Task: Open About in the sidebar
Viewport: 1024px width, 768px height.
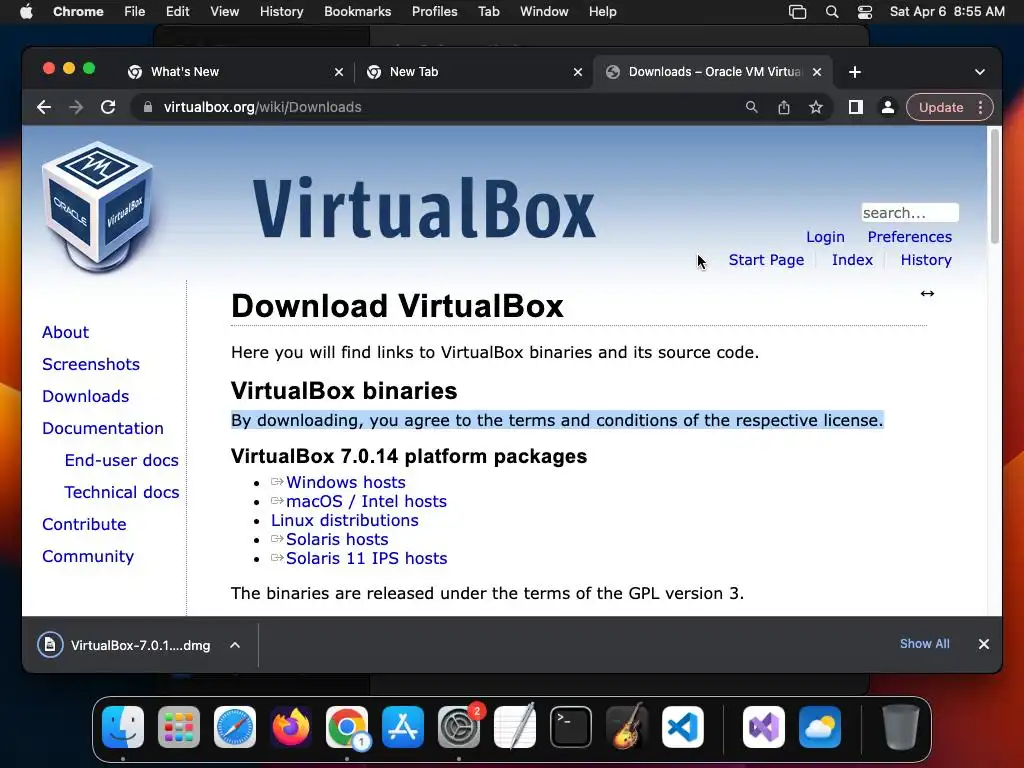Action: (x=65, y=332)
